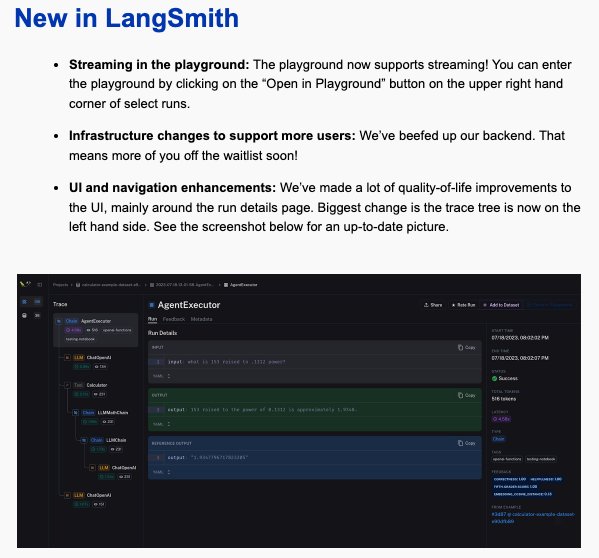Click the input line about 153 raised
599x558 pixels.
point(227,362)
